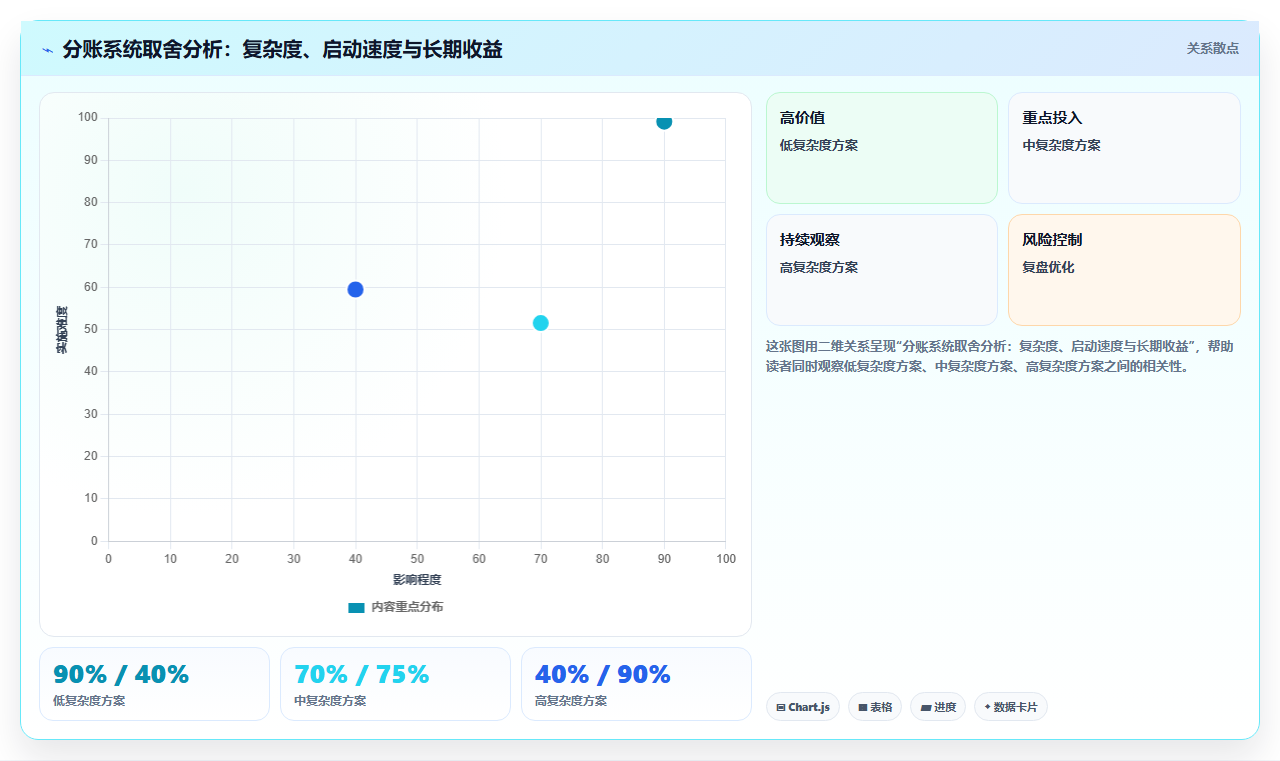1280x761 pixels.
Task: Click 中复杂度方案 text in 重点投入 card
Action: 1061,145
